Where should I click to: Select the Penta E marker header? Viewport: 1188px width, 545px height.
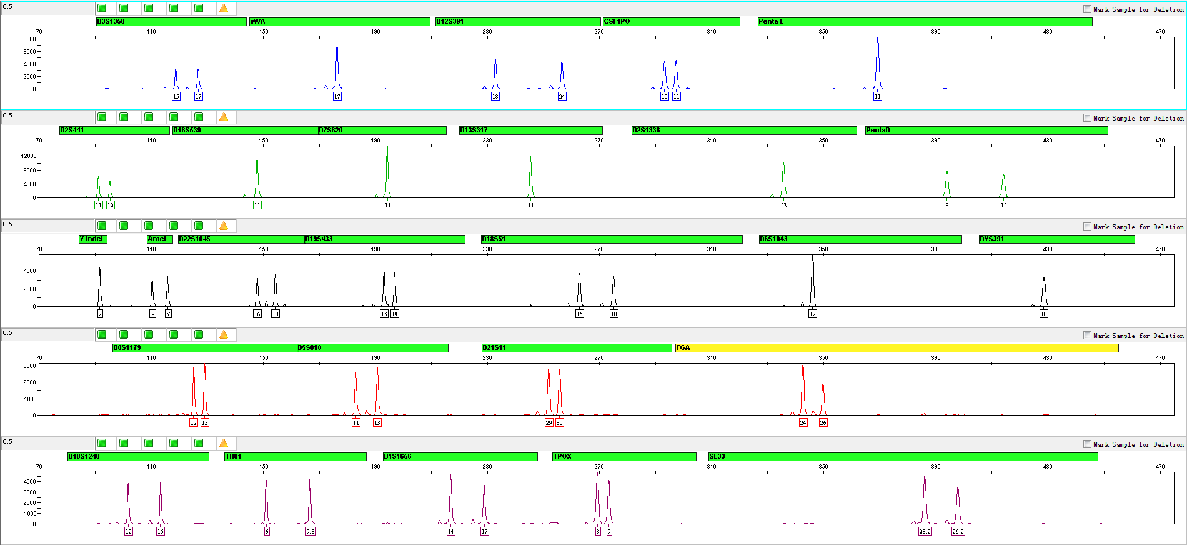[x=925, y=22]
